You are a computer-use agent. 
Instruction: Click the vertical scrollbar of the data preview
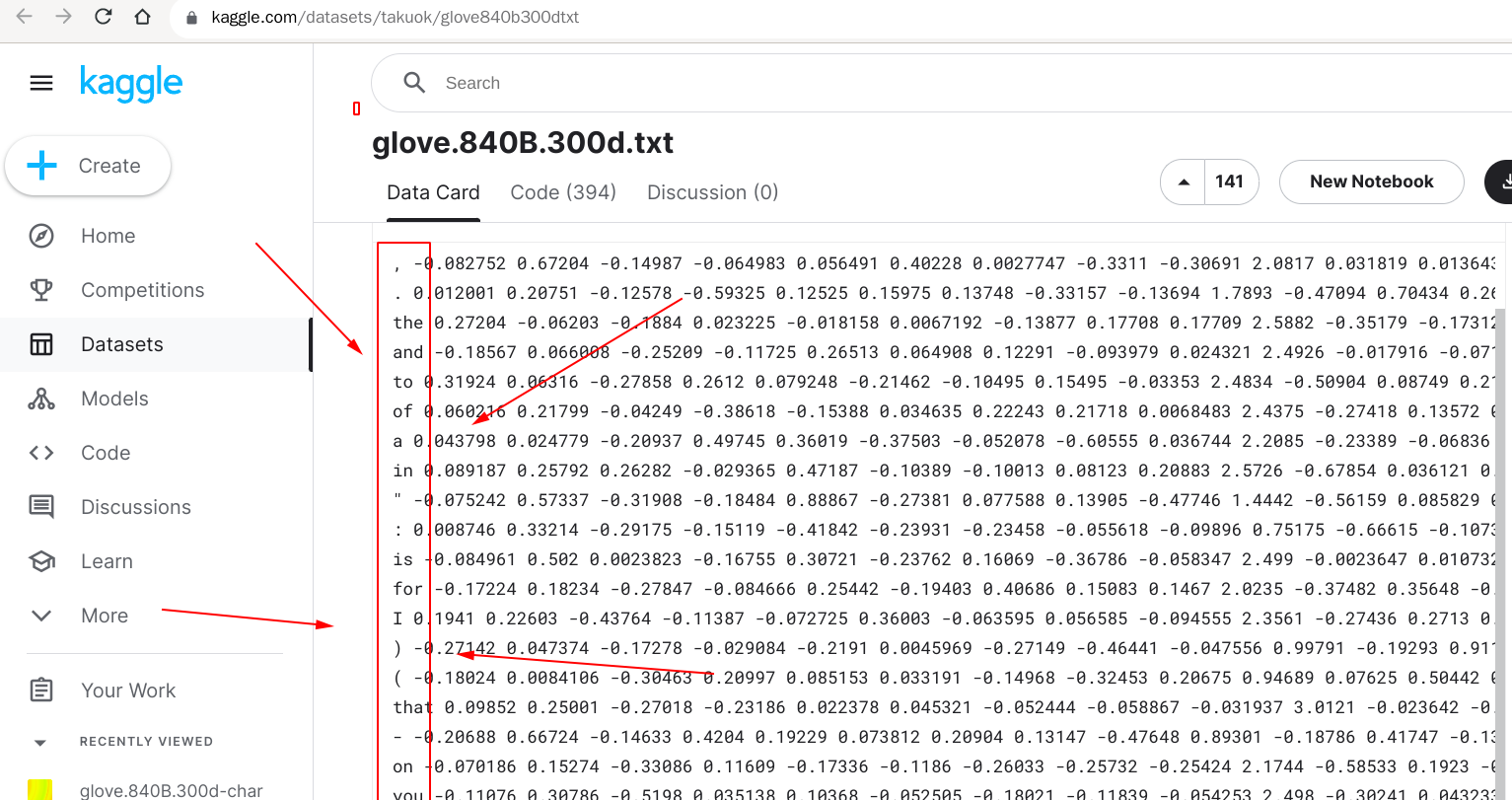coord(1502,552)
